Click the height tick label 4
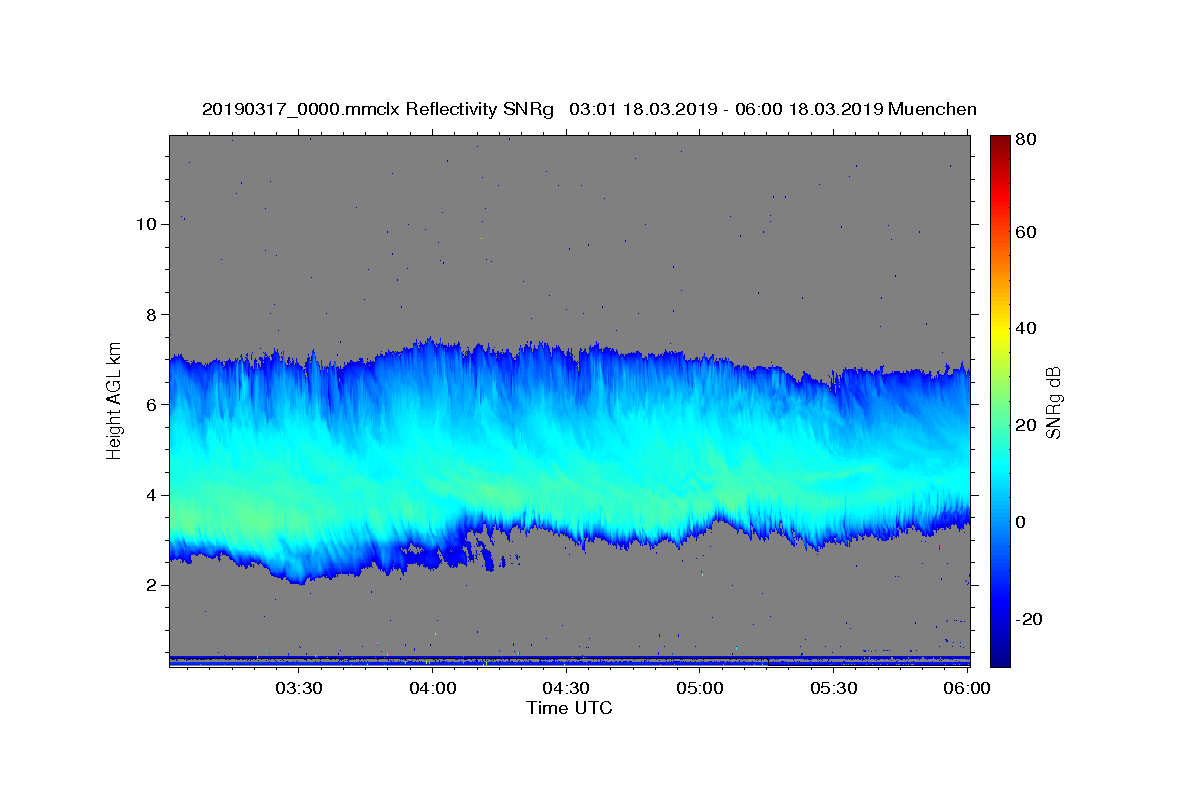The image size is (1200, 800). click(x=150, y=495)
